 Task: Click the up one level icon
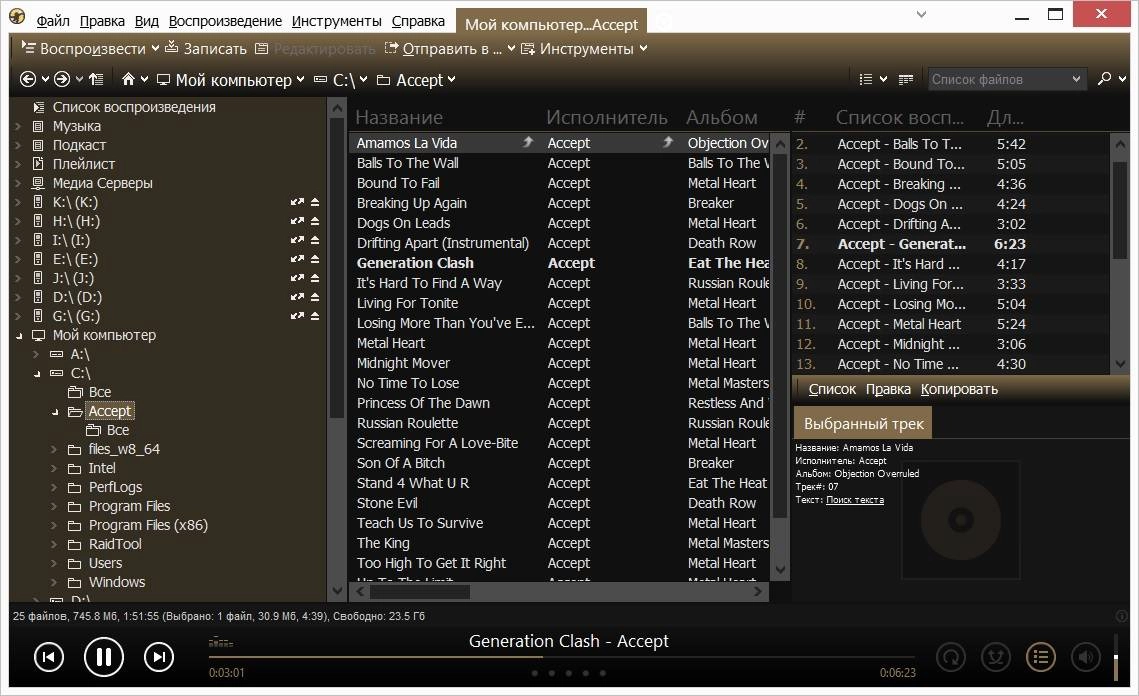[x=96, y=79]
